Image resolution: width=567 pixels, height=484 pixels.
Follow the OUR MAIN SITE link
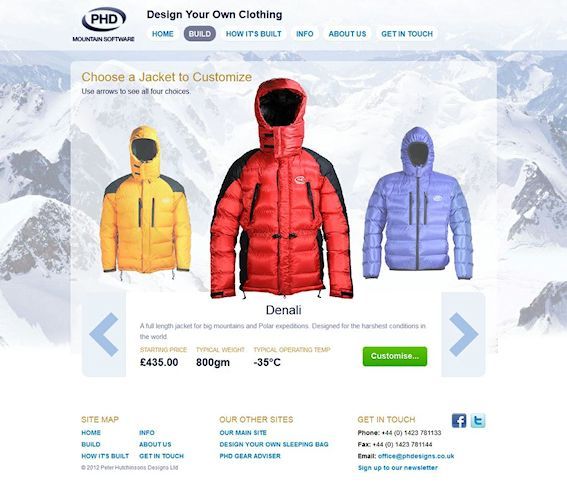[243, 433]
